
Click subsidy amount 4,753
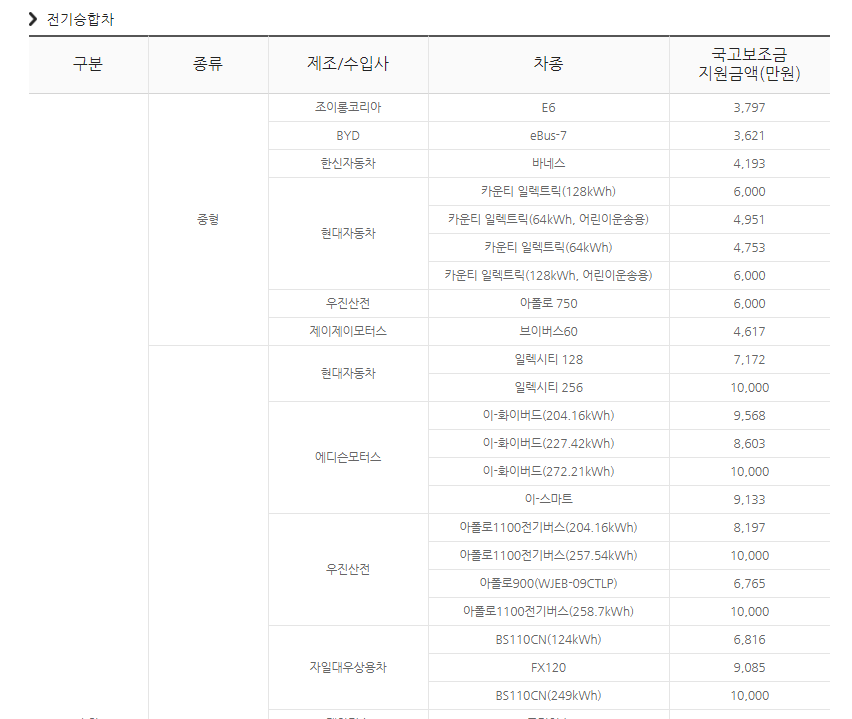click(x=749, y=248)
